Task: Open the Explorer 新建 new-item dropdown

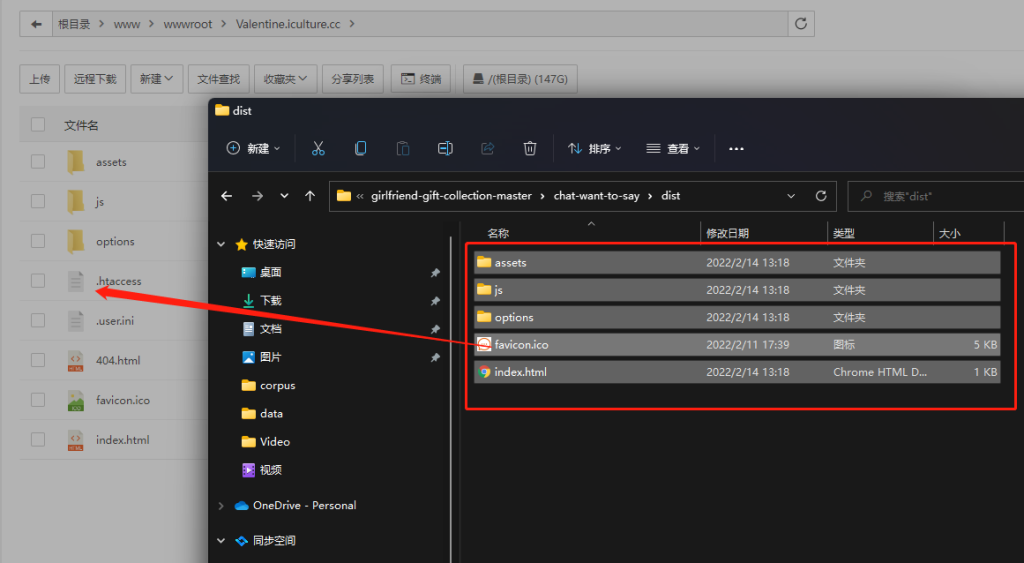Action: [253, 148]
